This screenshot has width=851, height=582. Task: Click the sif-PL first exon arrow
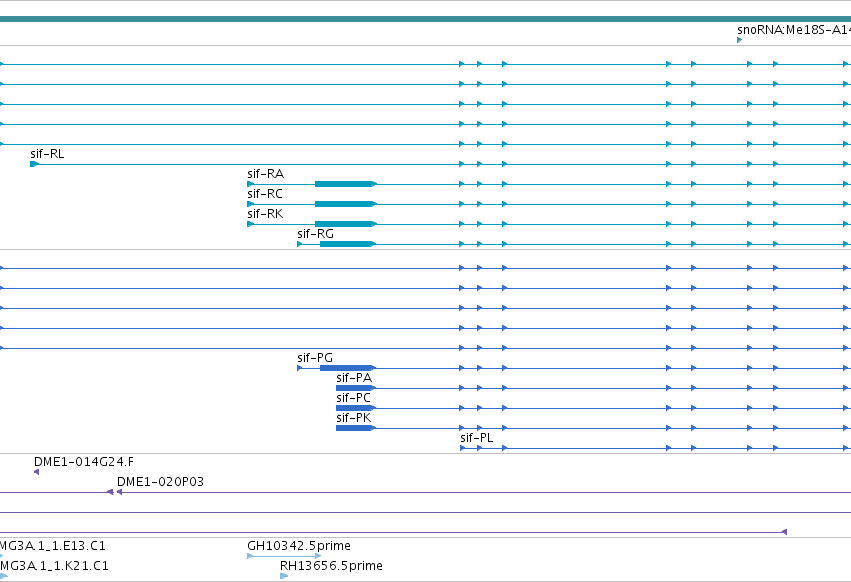click(462, 448)
